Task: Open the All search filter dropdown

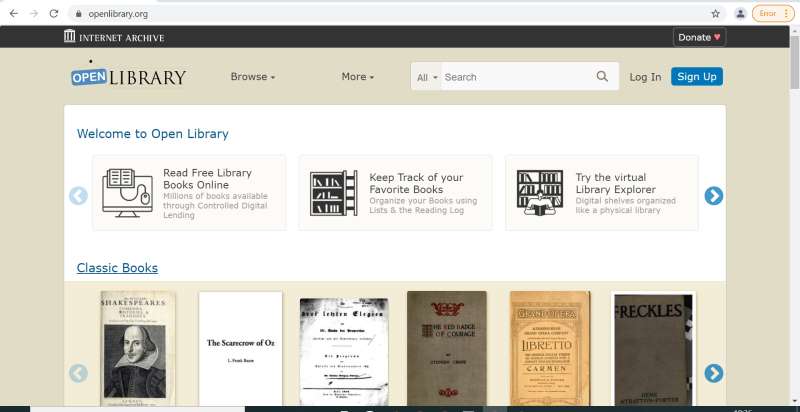Action: pos(427,77)
